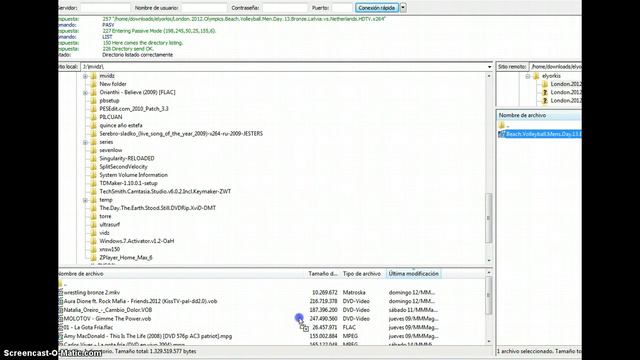Screen dimensions: 640x360
Task: Expand the temp folder node
Action: (85, 200)
